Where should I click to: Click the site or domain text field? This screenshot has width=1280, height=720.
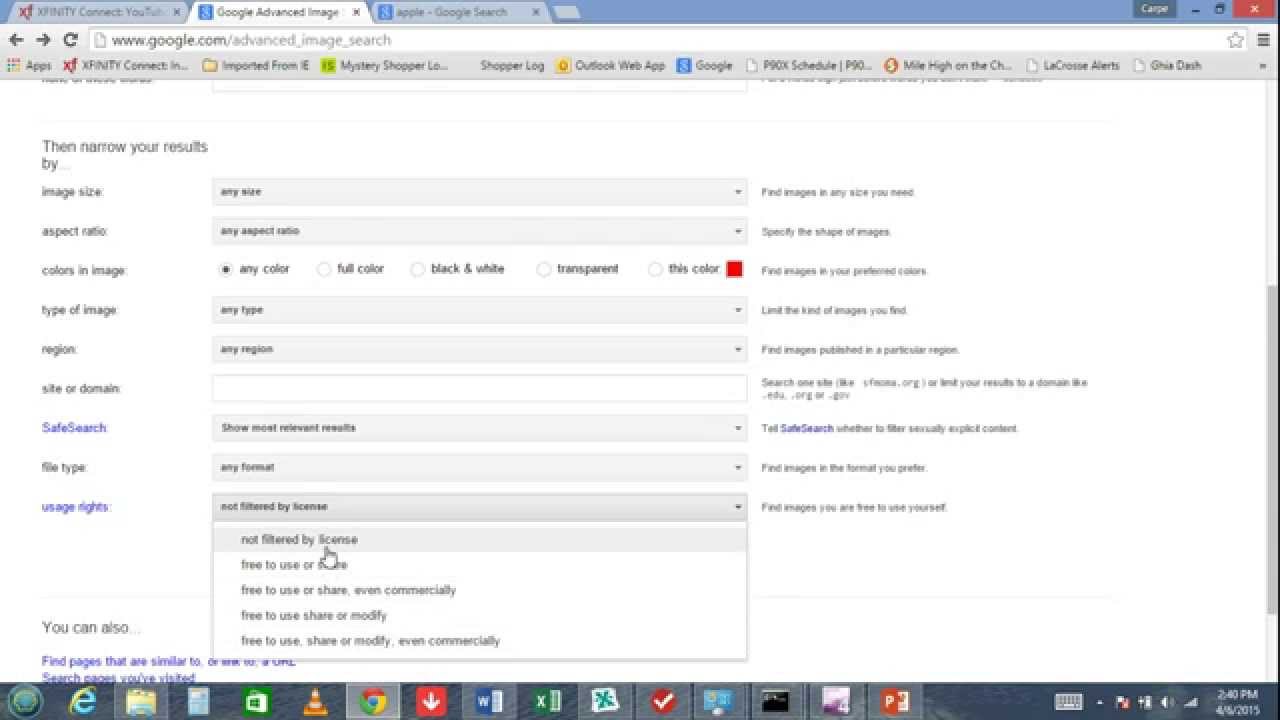click(479, 388)
